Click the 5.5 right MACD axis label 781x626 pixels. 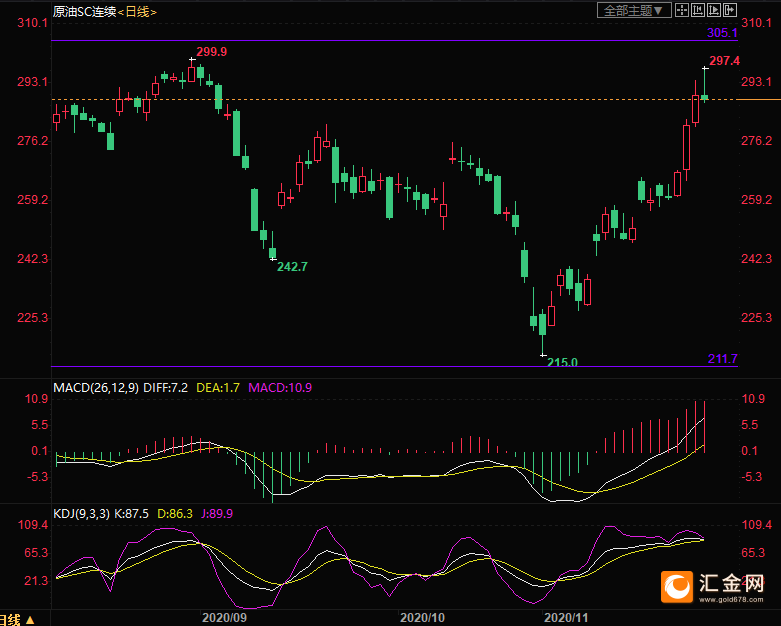click(x=750, y=425)
